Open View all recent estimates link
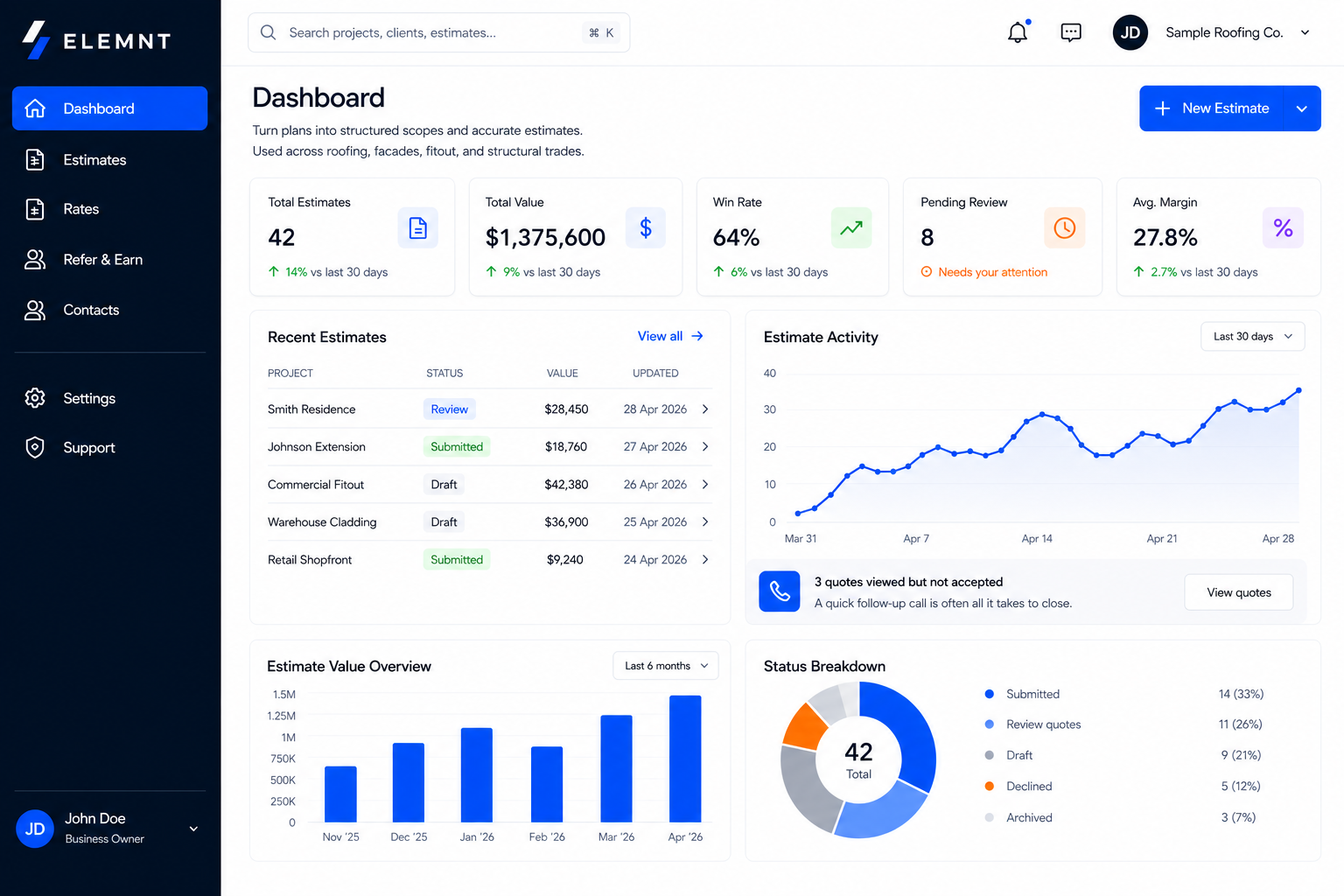 point(670,336)
